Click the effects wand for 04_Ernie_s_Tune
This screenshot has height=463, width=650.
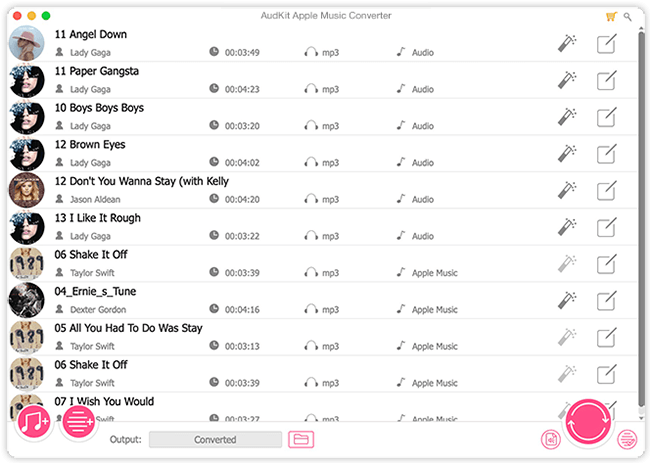567,301
